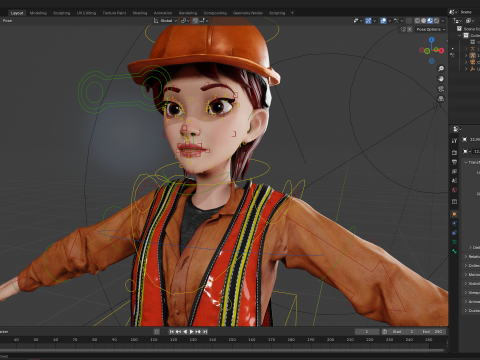Switch to the Scripting workspace tab
The width and height of the screenshot is (480, 360).
[277, 13]
